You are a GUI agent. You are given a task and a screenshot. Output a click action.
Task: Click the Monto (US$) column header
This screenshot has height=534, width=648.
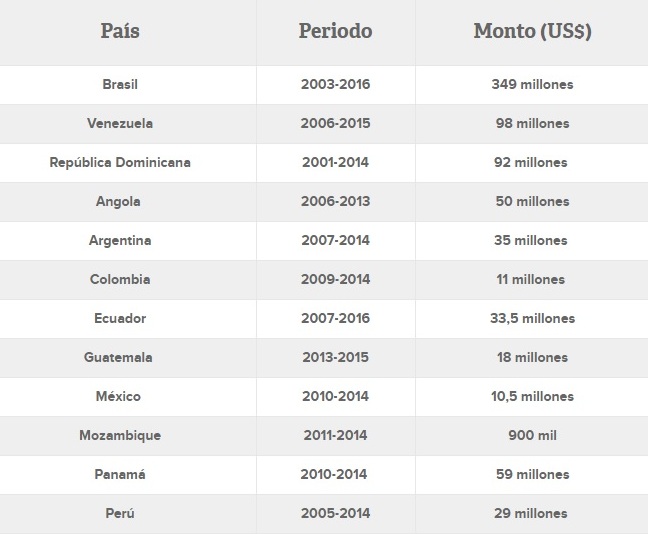point(532,31)
